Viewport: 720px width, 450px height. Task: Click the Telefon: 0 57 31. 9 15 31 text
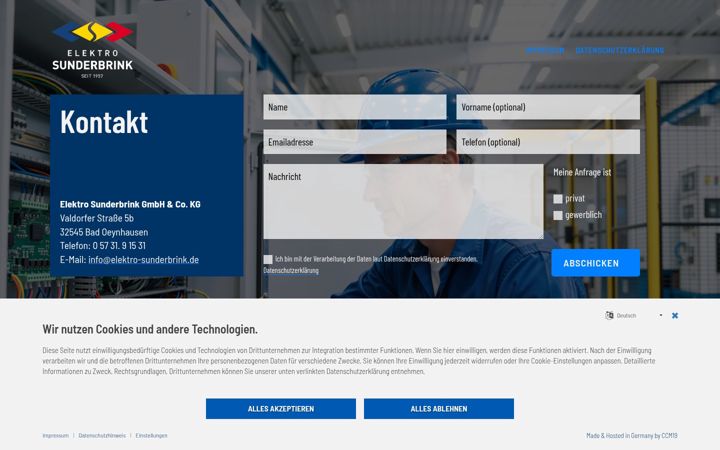click(103, 246)
